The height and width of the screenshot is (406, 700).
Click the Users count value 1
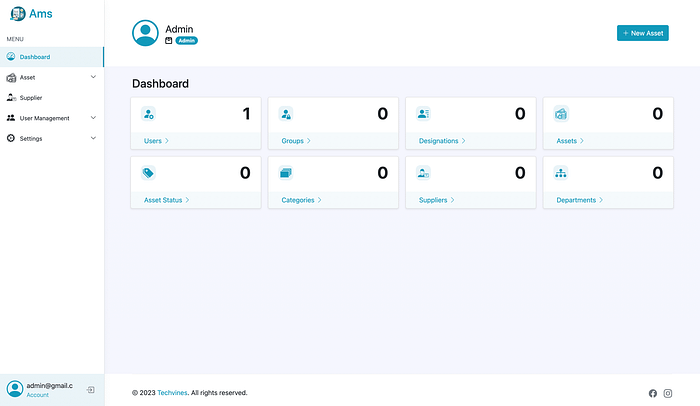(246, 114)
